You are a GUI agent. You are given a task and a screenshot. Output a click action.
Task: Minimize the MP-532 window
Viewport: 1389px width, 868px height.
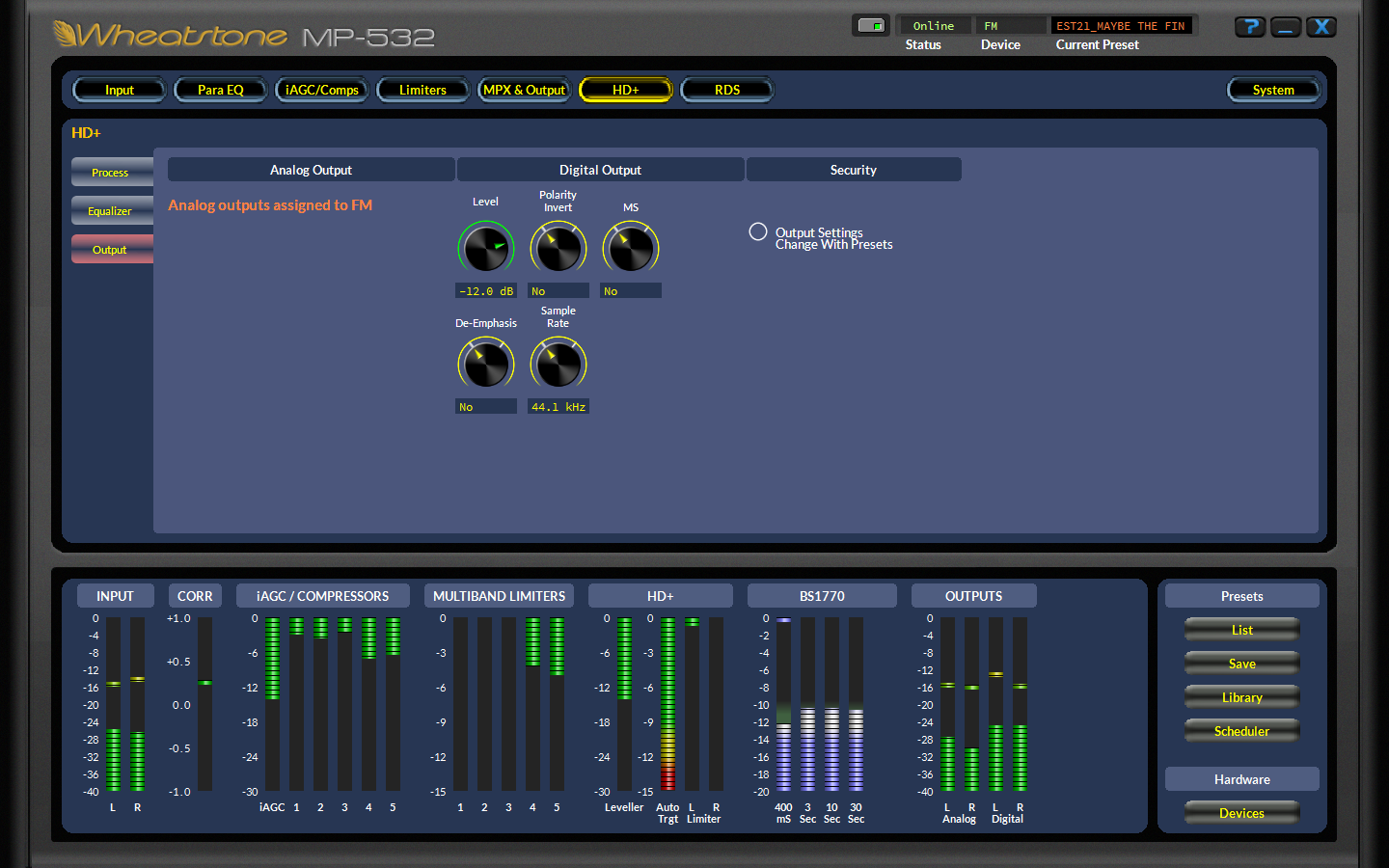click(x=1286, y=27)
